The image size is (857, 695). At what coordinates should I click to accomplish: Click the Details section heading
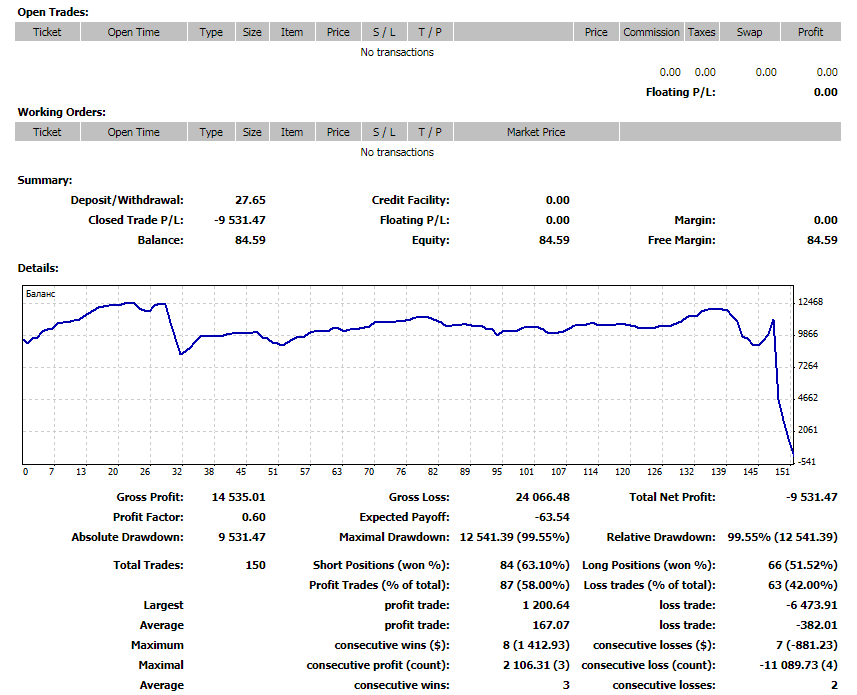pos(38,268)
